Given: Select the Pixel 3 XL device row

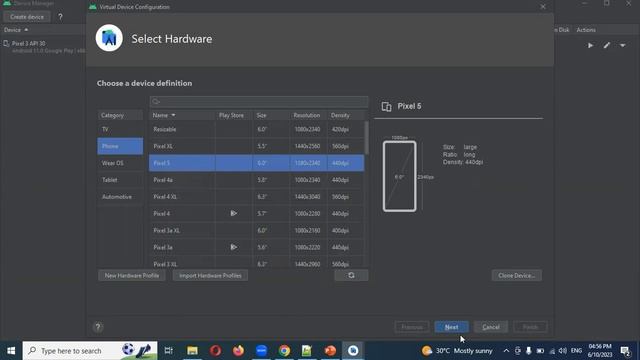Looking at the screenshot, I should coord(256,262).
